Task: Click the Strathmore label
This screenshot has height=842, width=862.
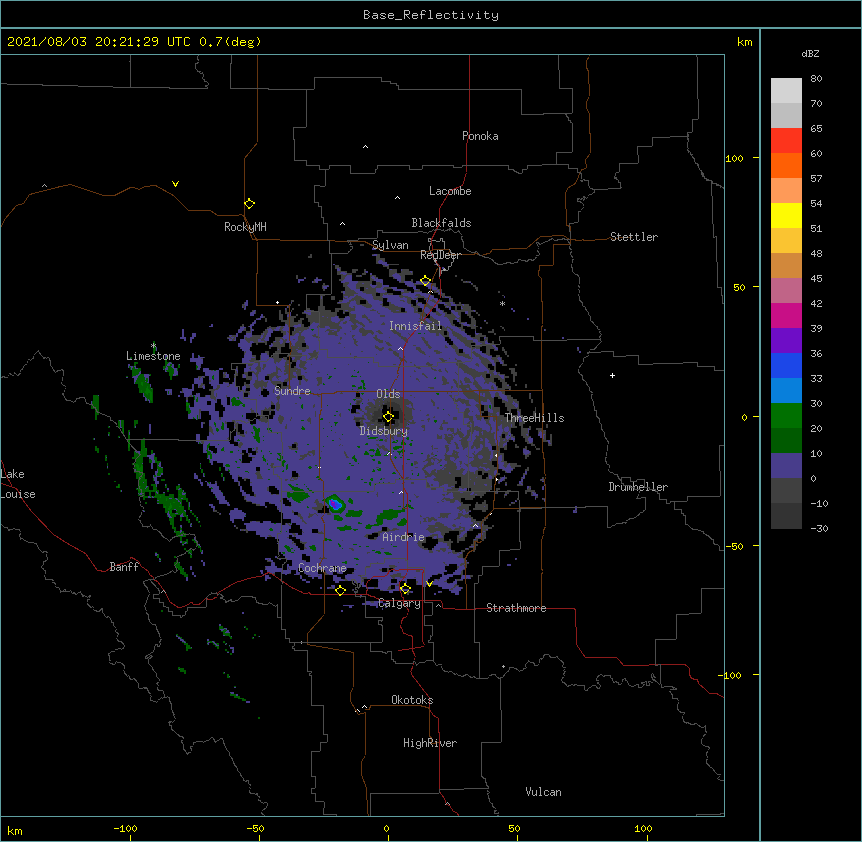Action: pyautogui.click(x=516, y=608)
